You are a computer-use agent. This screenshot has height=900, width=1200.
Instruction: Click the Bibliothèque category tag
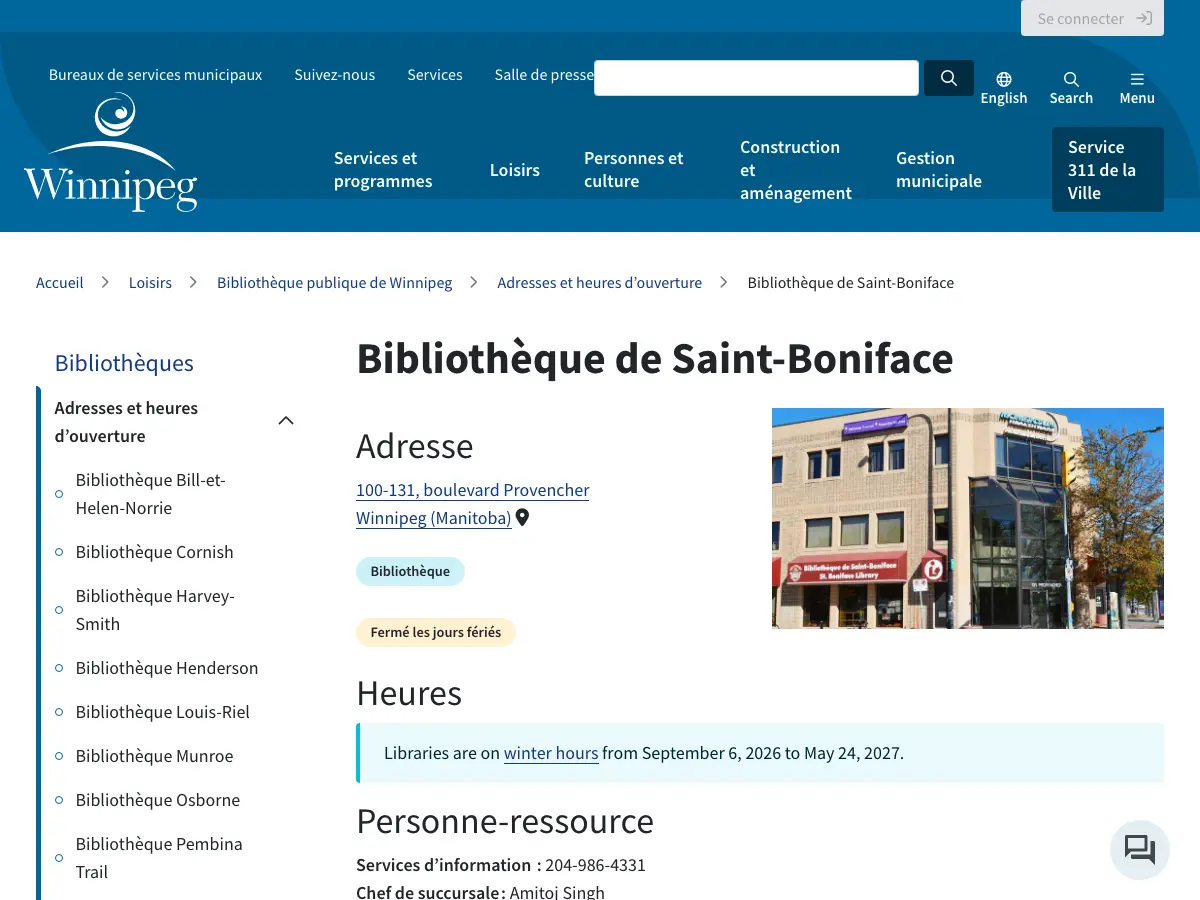pos(410,572)
